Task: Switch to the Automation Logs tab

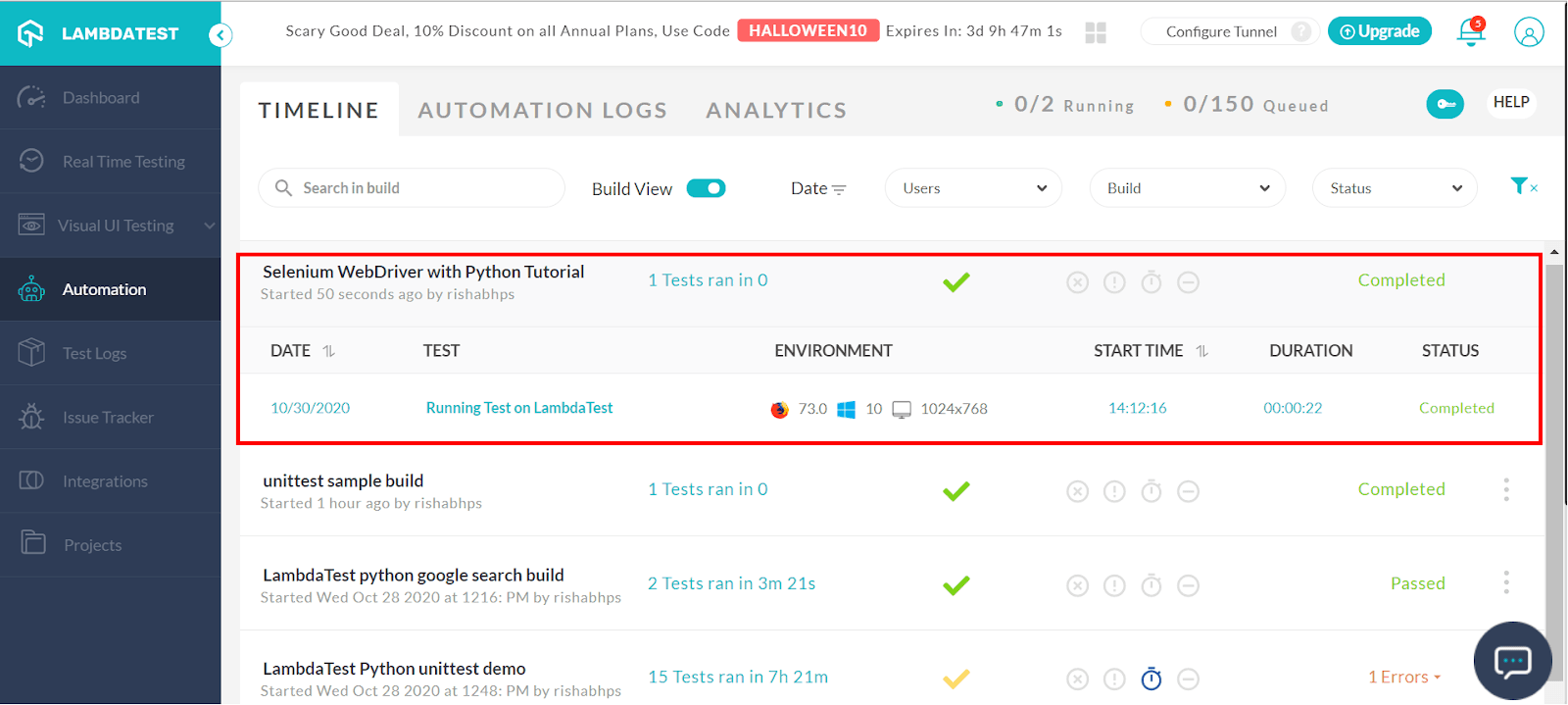Action: [542, 111]
